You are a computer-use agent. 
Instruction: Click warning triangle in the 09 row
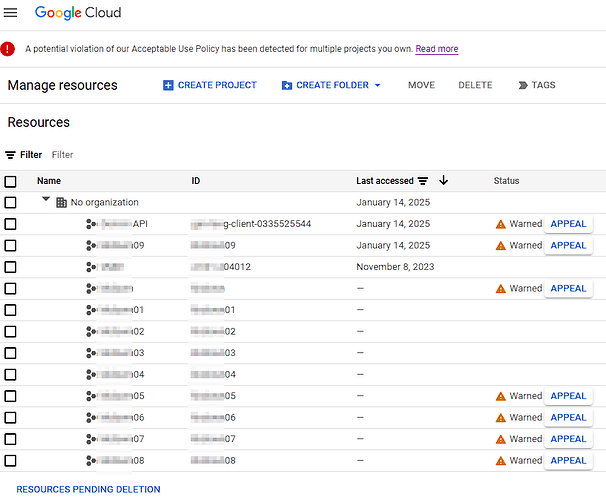pos(500,246)
